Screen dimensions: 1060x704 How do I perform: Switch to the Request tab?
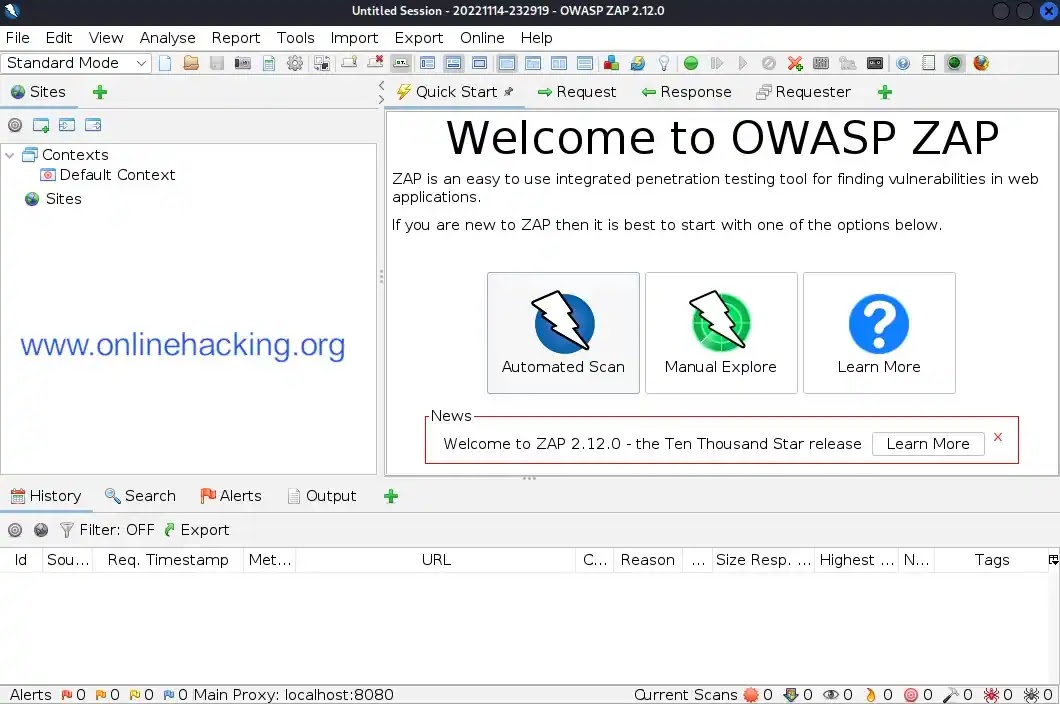pyautogui.click(x=577, y=92)
